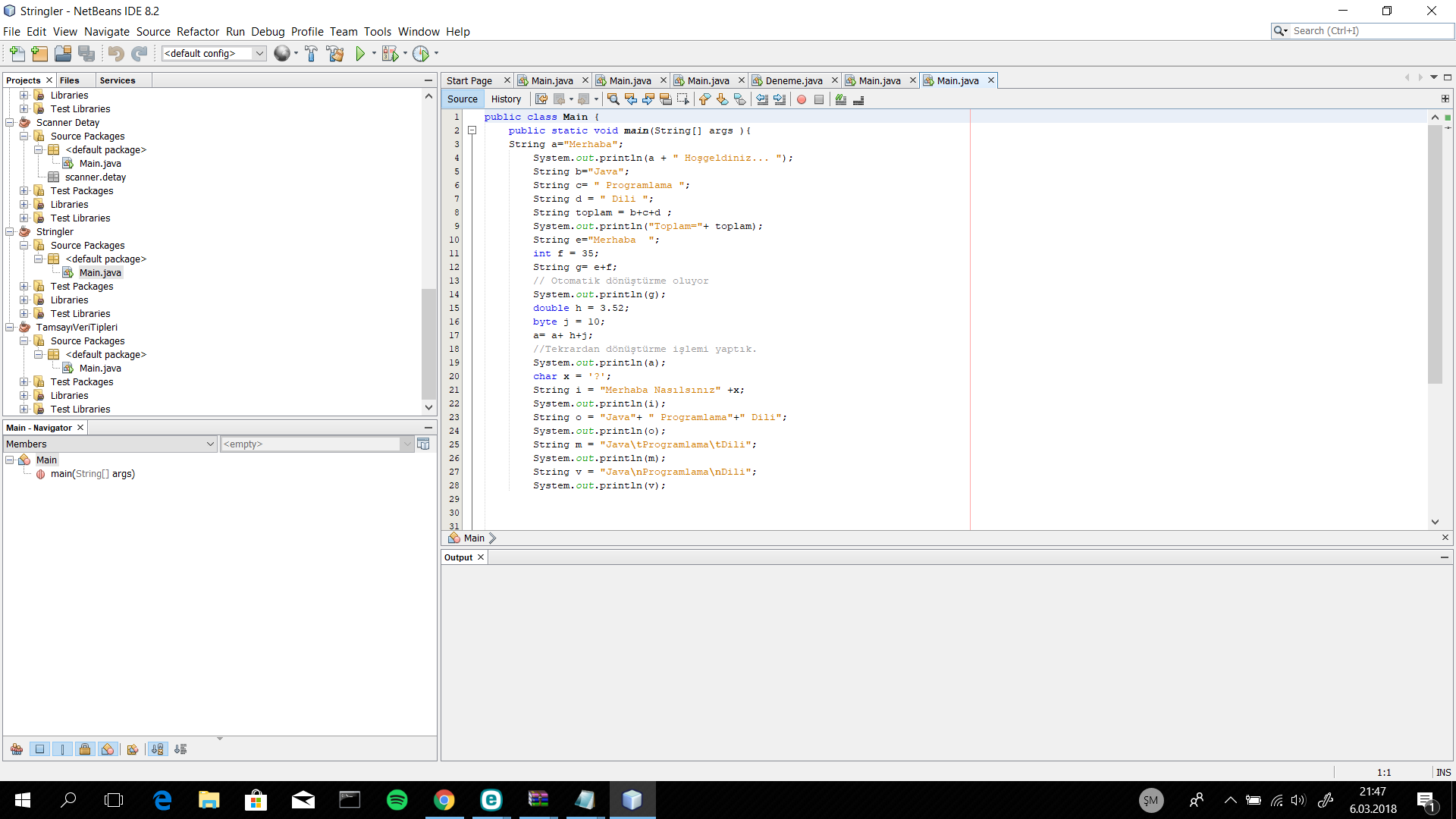
Task: Click the New File toolbar icon
Action: pyautogui.click(x=17, y=53)
